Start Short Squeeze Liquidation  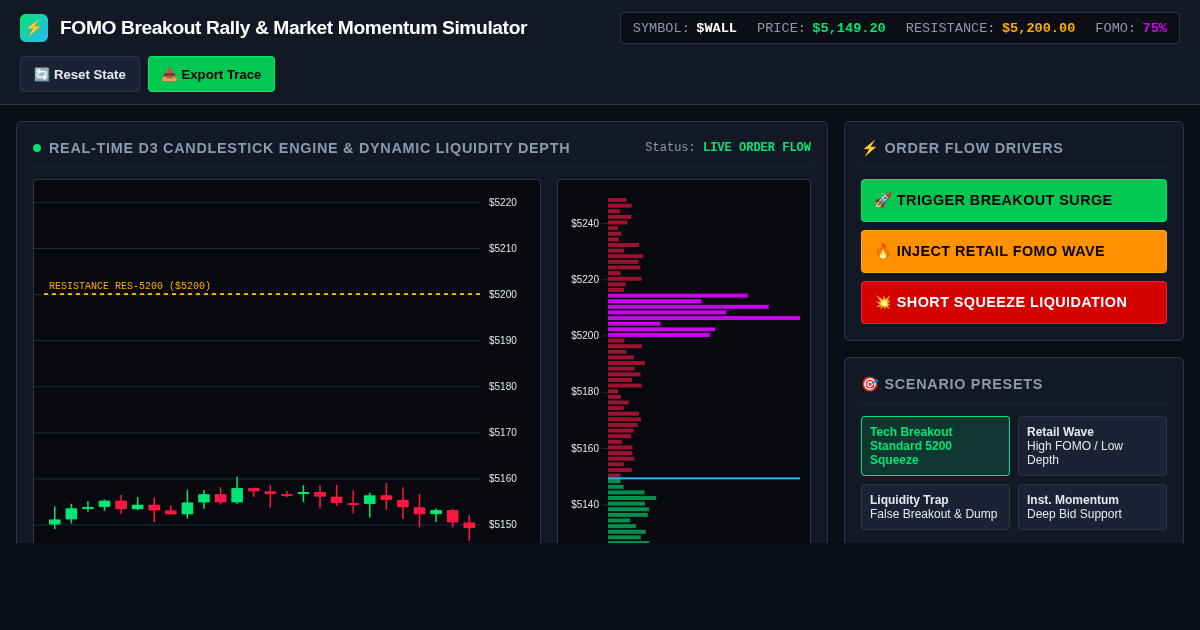tap(1014, 302)
